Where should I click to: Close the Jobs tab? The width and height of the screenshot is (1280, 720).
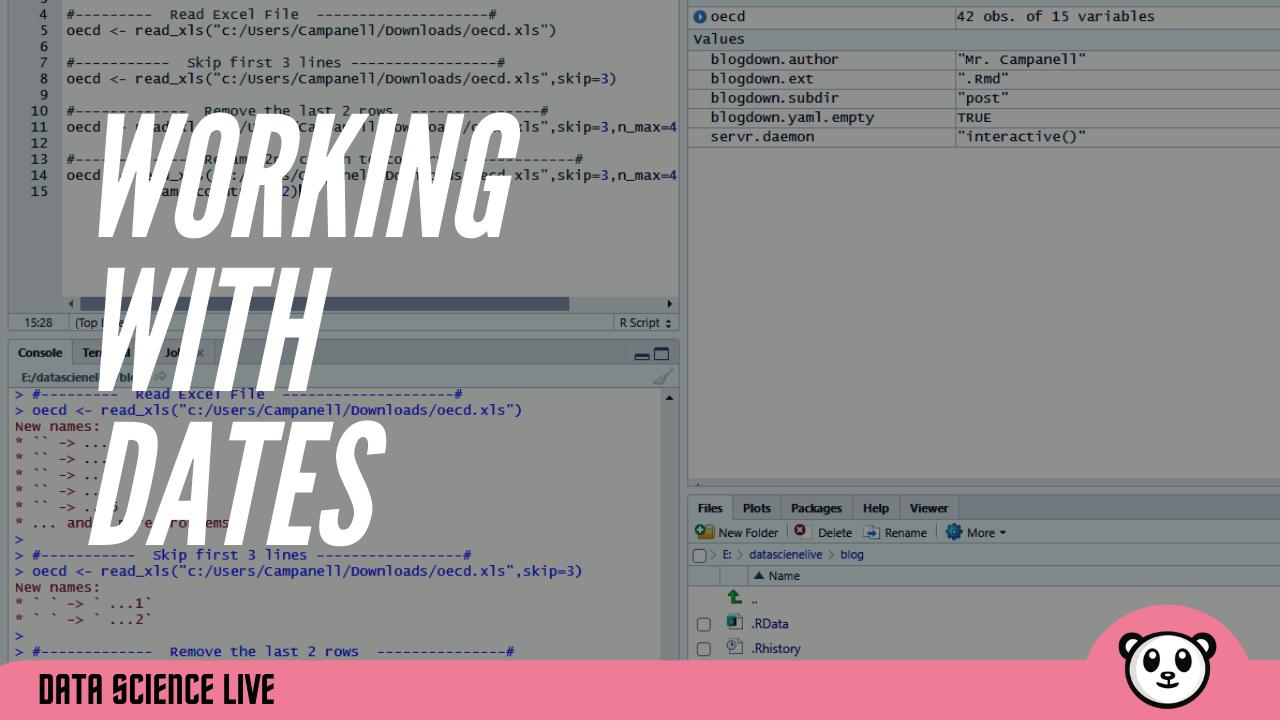(199, 353)
